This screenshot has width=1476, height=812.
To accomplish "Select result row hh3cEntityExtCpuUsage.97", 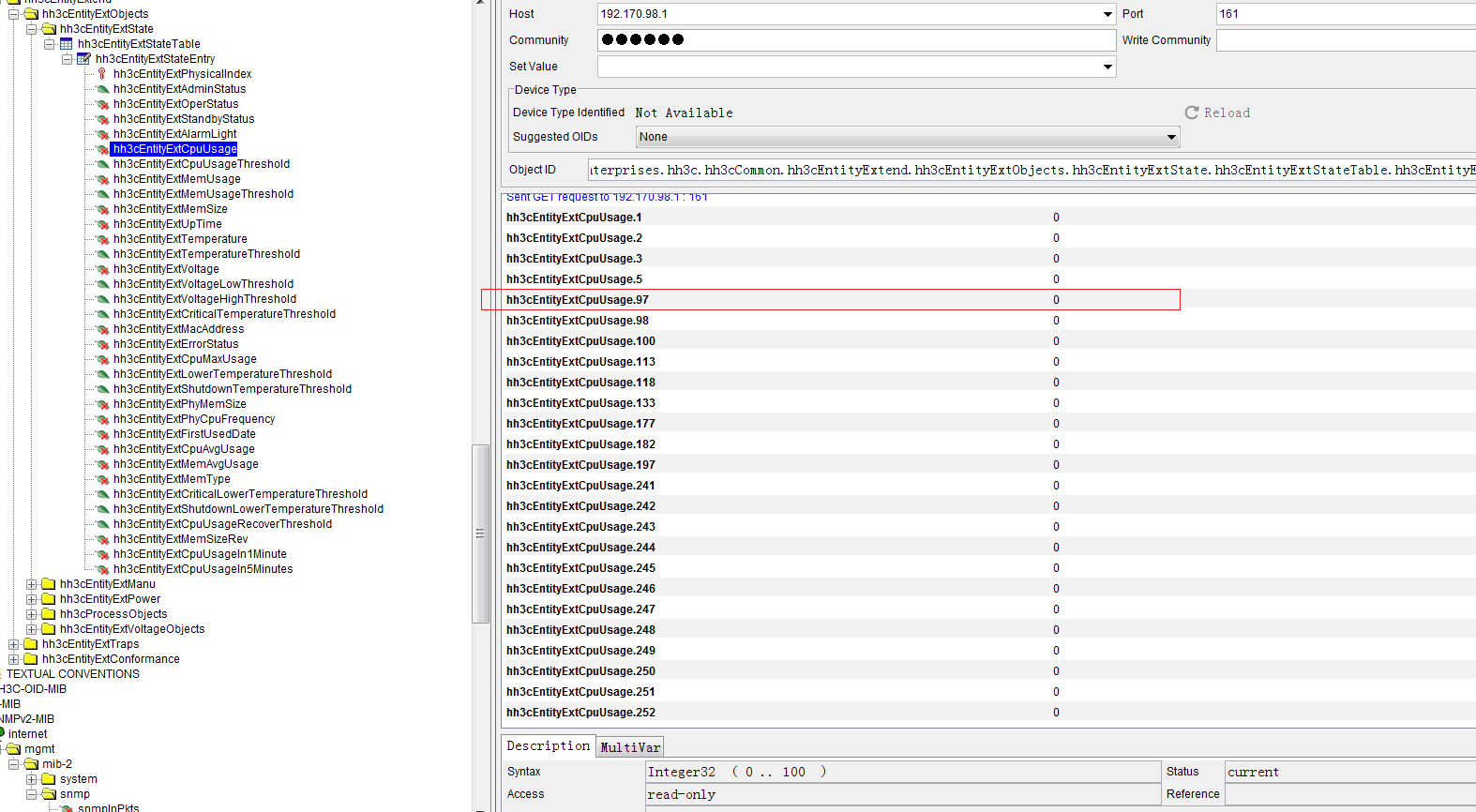I will click(988, 300).
